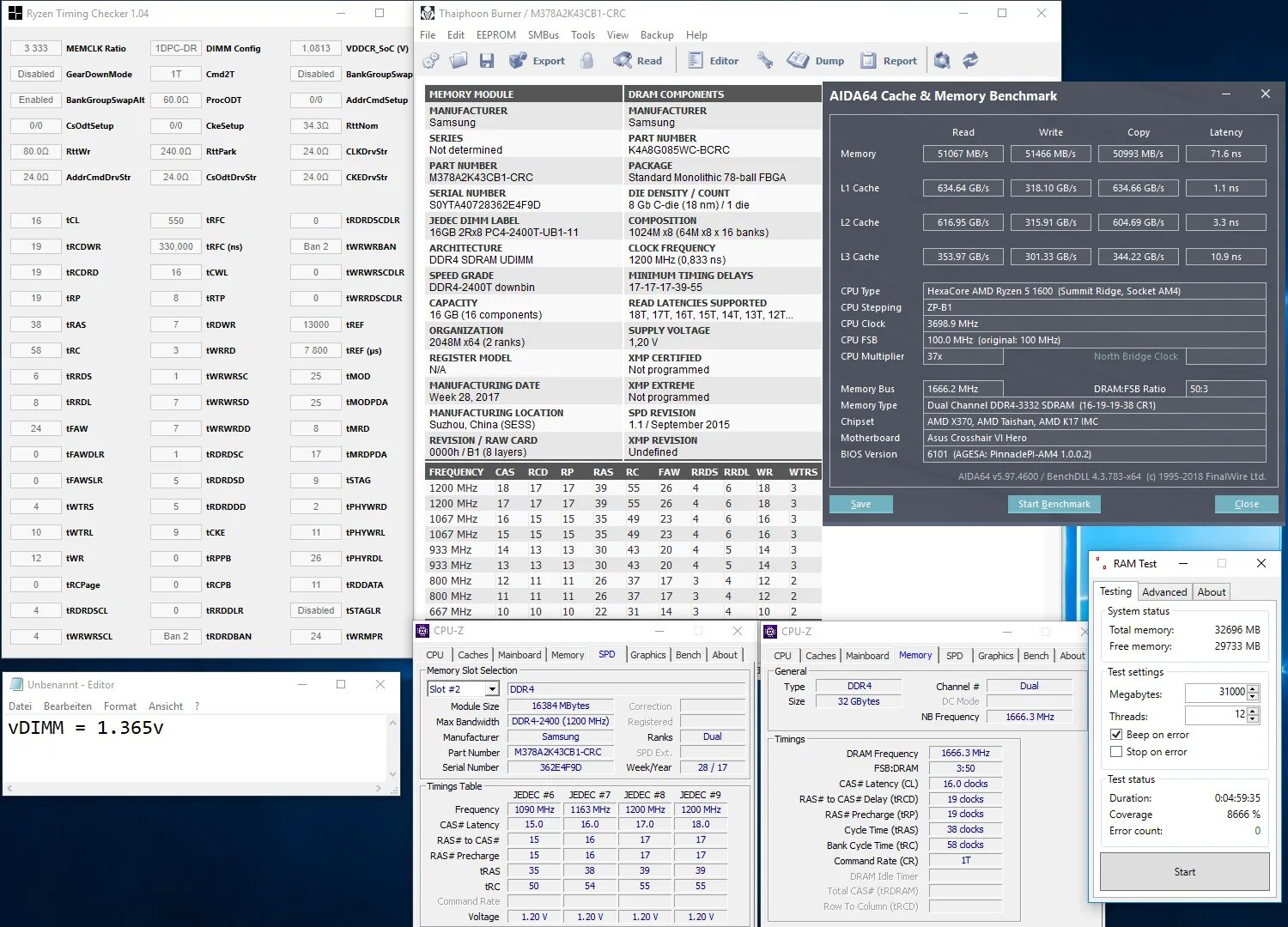Select the 667 MHz row in frequency table

point(623,612)
